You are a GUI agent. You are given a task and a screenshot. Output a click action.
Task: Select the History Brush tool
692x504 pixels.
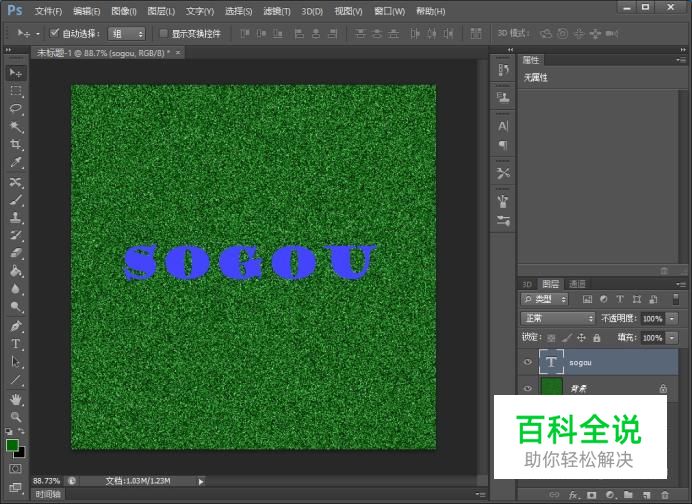point(16,235)
